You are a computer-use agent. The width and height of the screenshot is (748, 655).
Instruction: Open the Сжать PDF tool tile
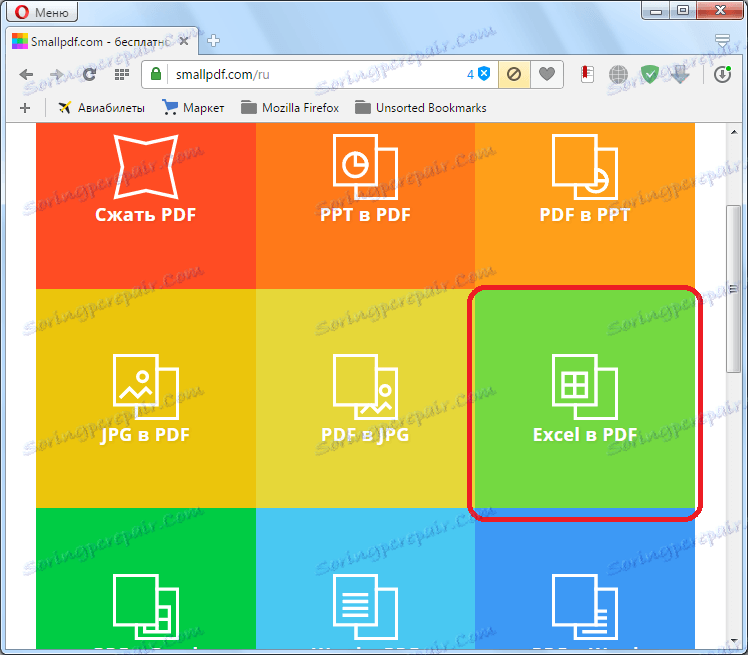click(146, 206)
